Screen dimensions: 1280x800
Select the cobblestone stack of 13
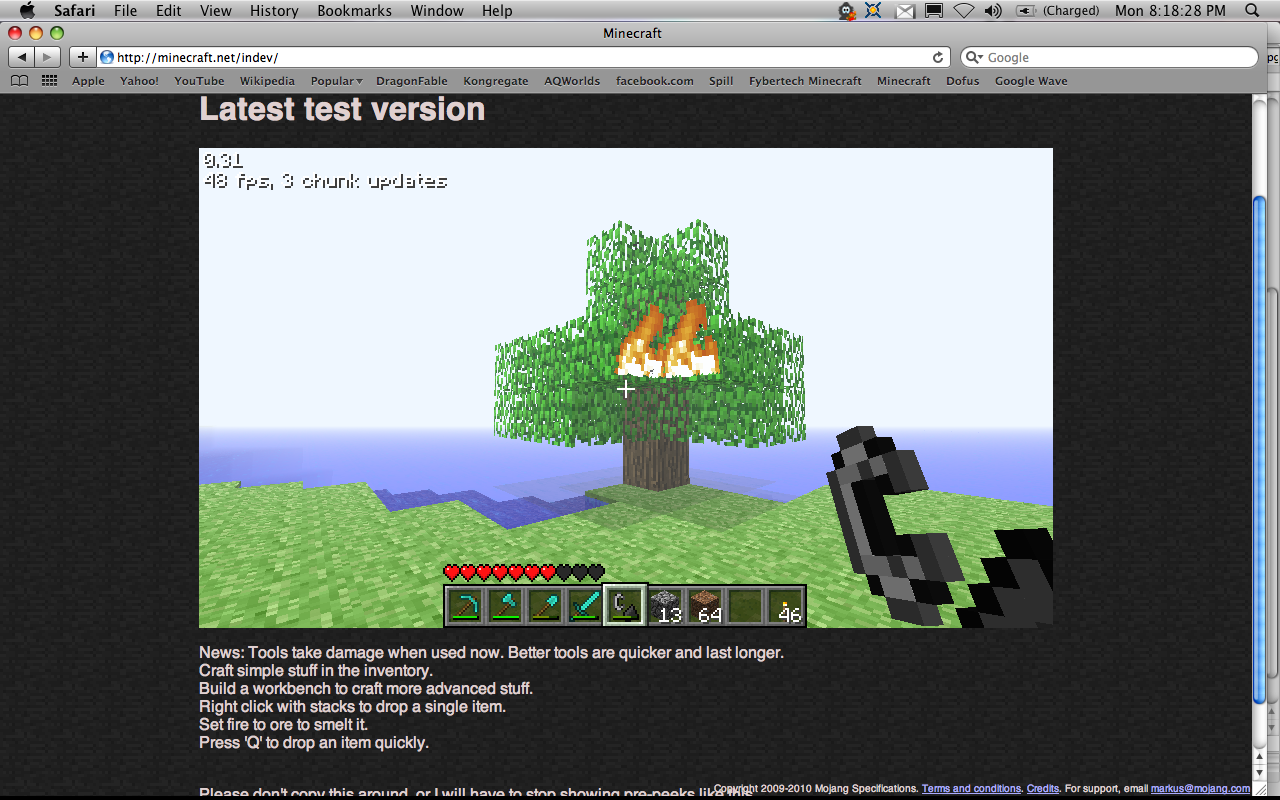point(665,605)
